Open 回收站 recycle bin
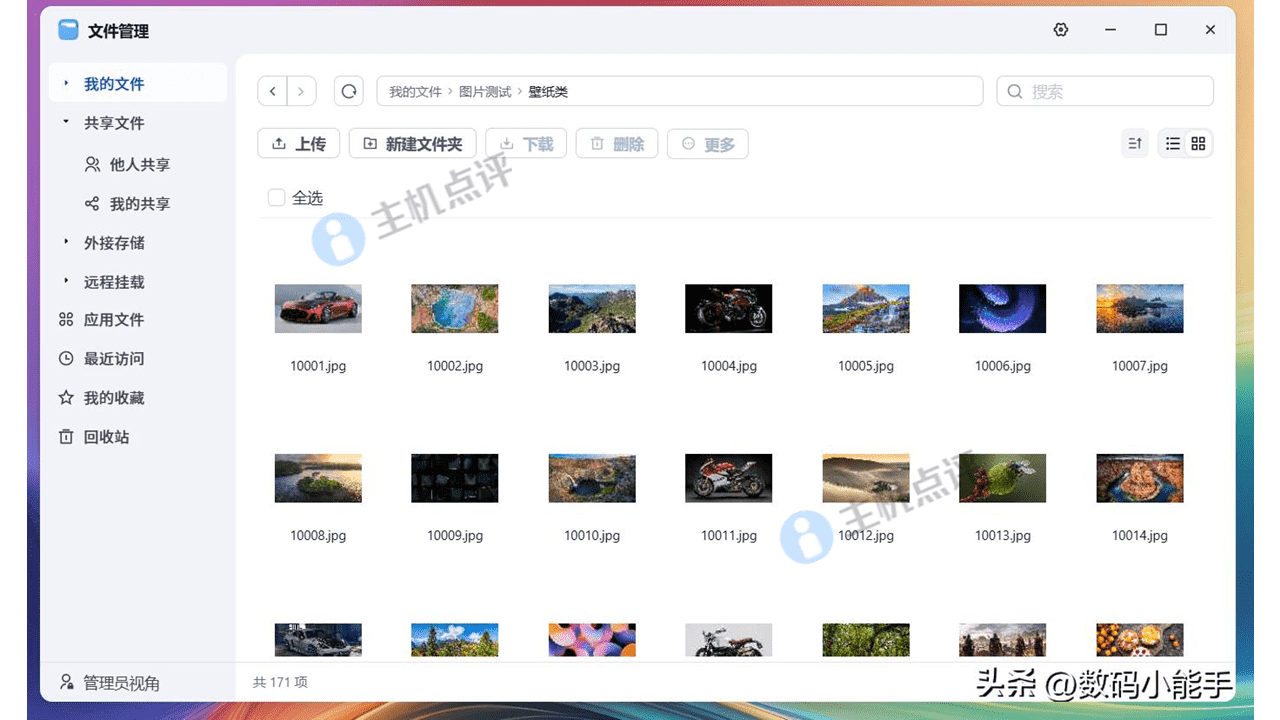Screen dimensions: 1280x720 pyautogui.click(x=106, y=437)
